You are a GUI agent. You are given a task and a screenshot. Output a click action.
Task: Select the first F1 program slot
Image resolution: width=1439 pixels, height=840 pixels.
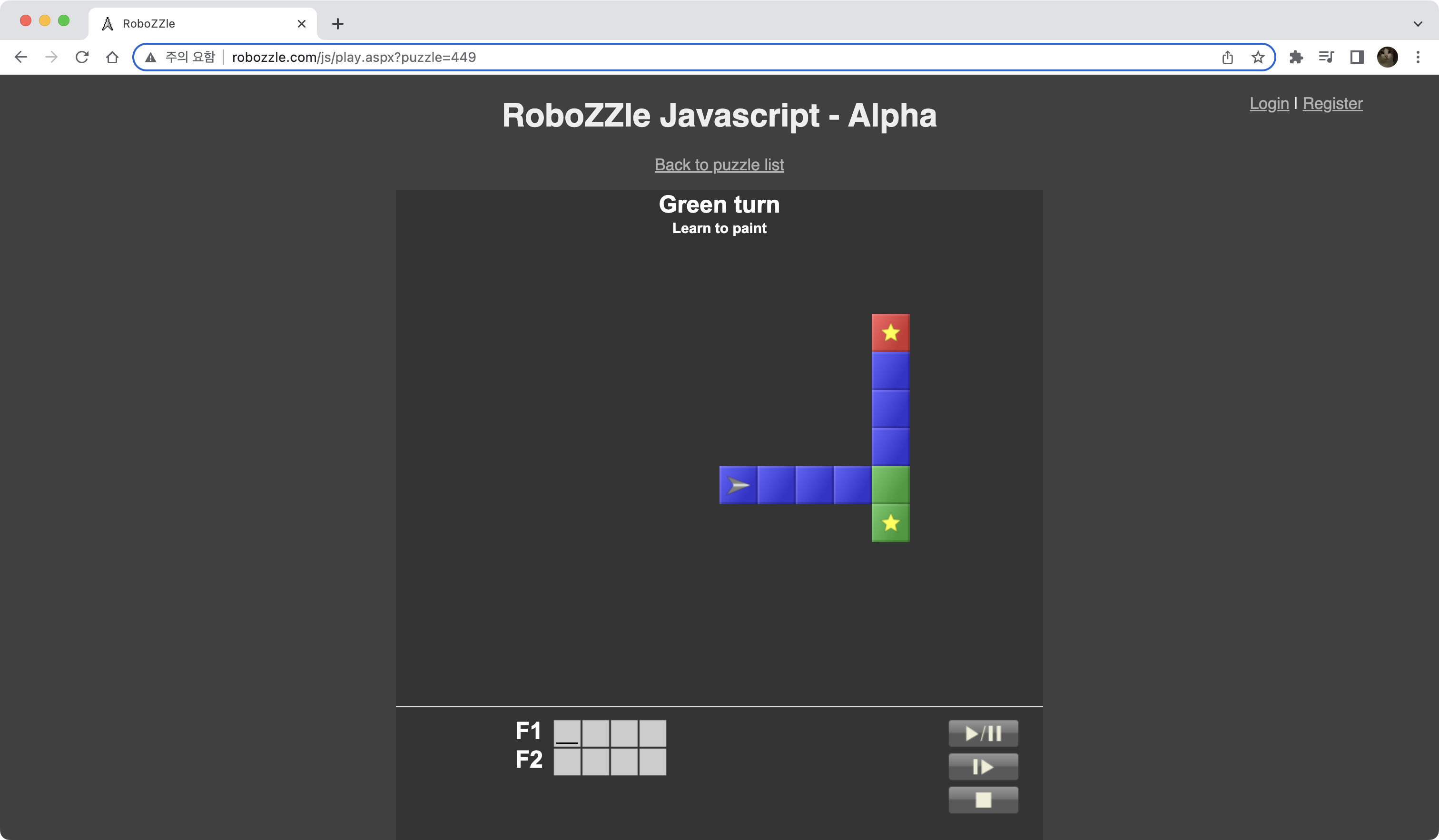point(567,733)
